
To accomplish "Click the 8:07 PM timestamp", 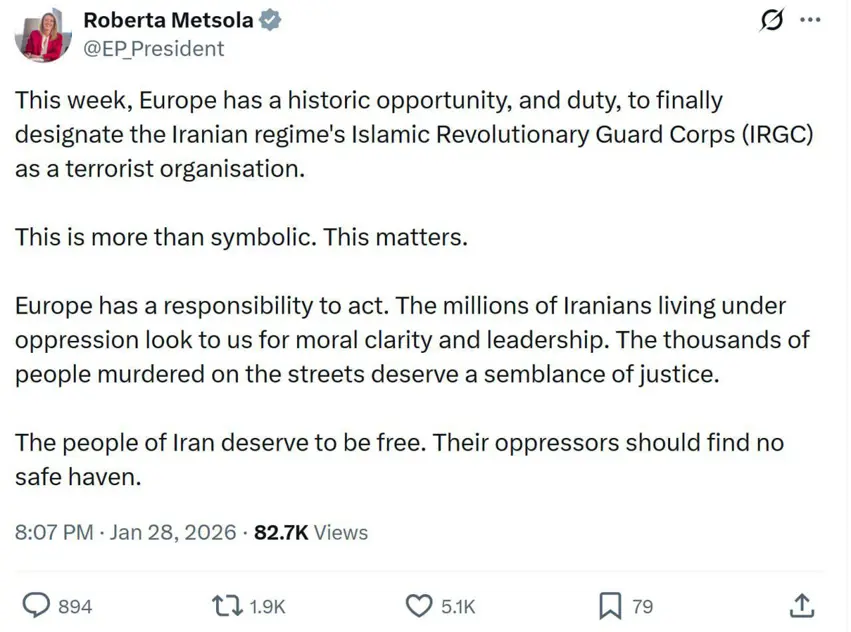I will click(x=54, y=532).
